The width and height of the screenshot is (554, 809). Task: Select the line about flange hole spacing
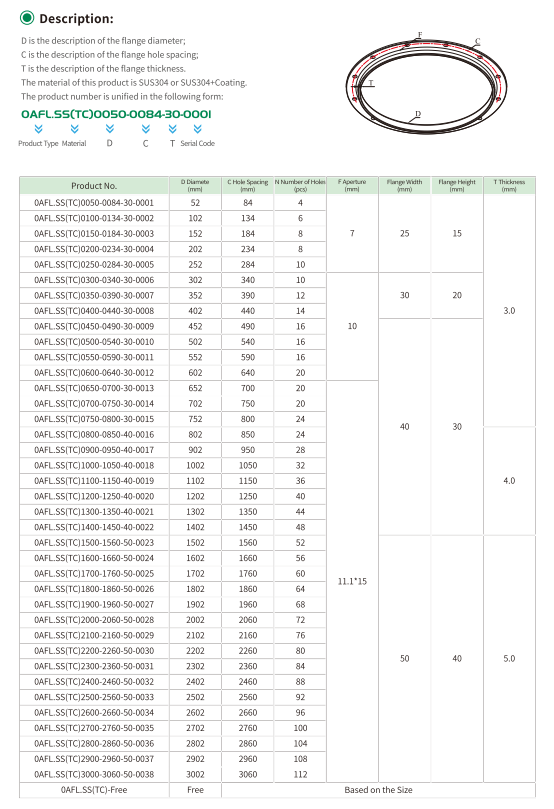(109, 55)
